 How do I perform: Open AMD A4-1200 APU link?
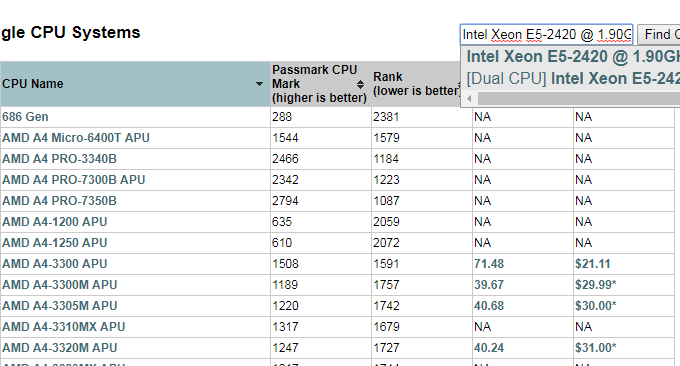point(55,222)
